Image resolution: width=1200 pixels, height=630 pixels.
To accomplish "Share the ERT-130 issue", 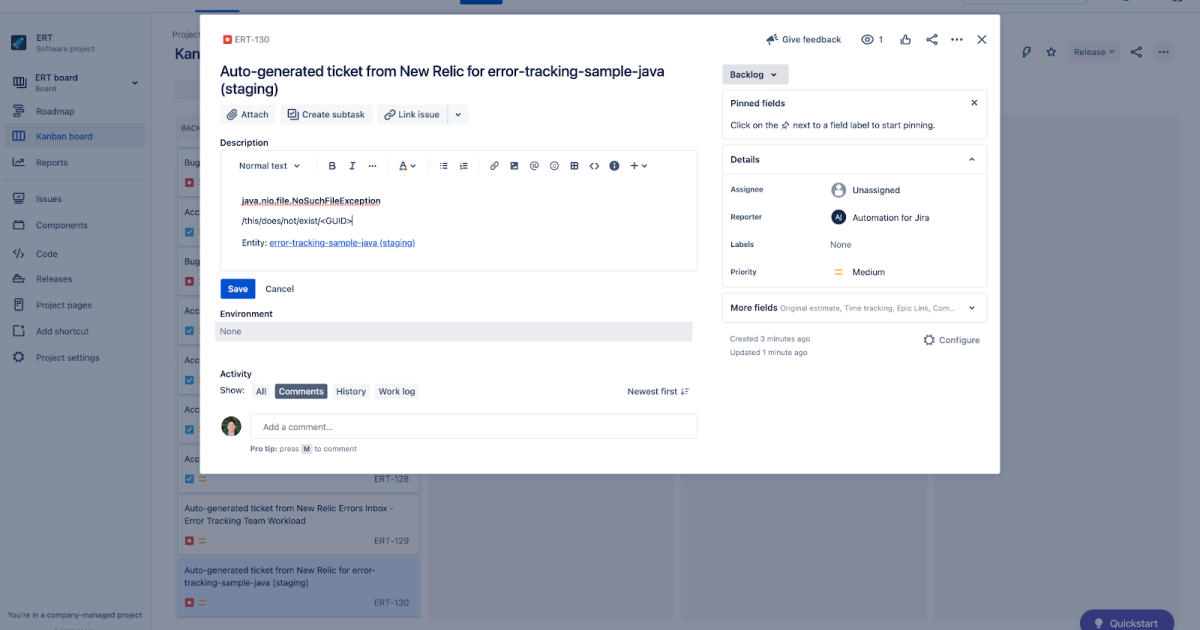I will [x=931, y=39].
